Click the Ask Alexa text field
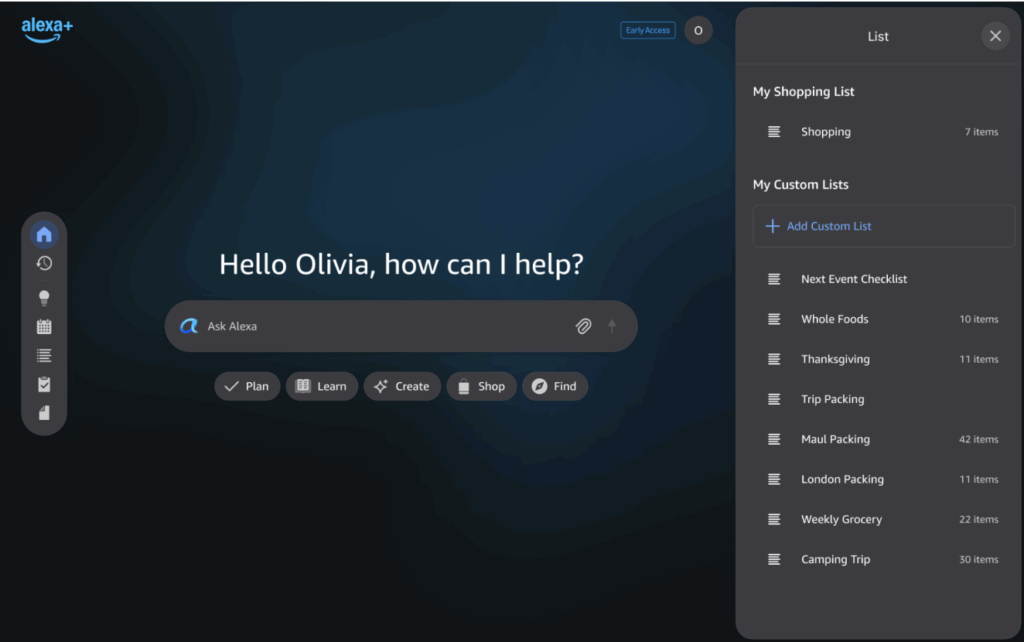 380,326
